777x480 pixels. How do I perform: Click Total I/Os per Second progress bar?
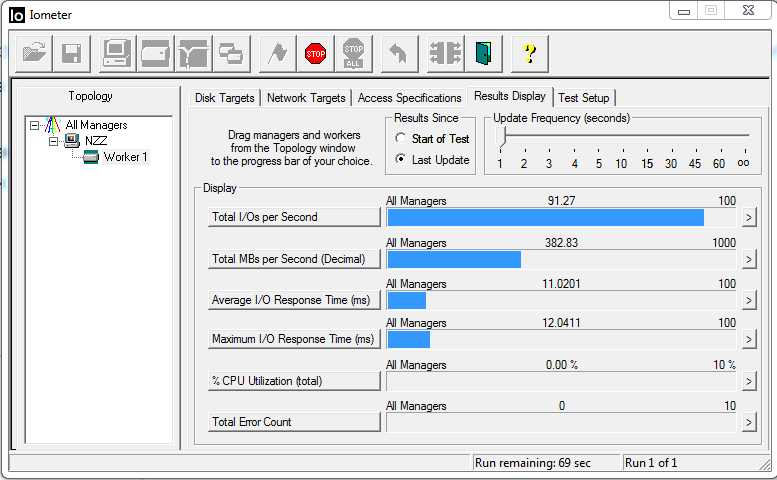tap(561, 217)
